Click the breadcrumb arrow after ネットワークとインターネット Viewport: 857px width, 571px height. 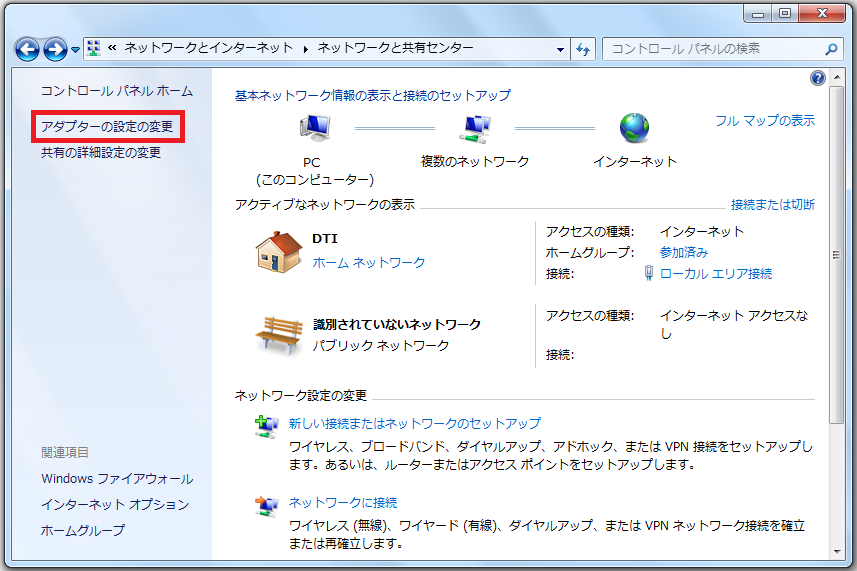306,49
